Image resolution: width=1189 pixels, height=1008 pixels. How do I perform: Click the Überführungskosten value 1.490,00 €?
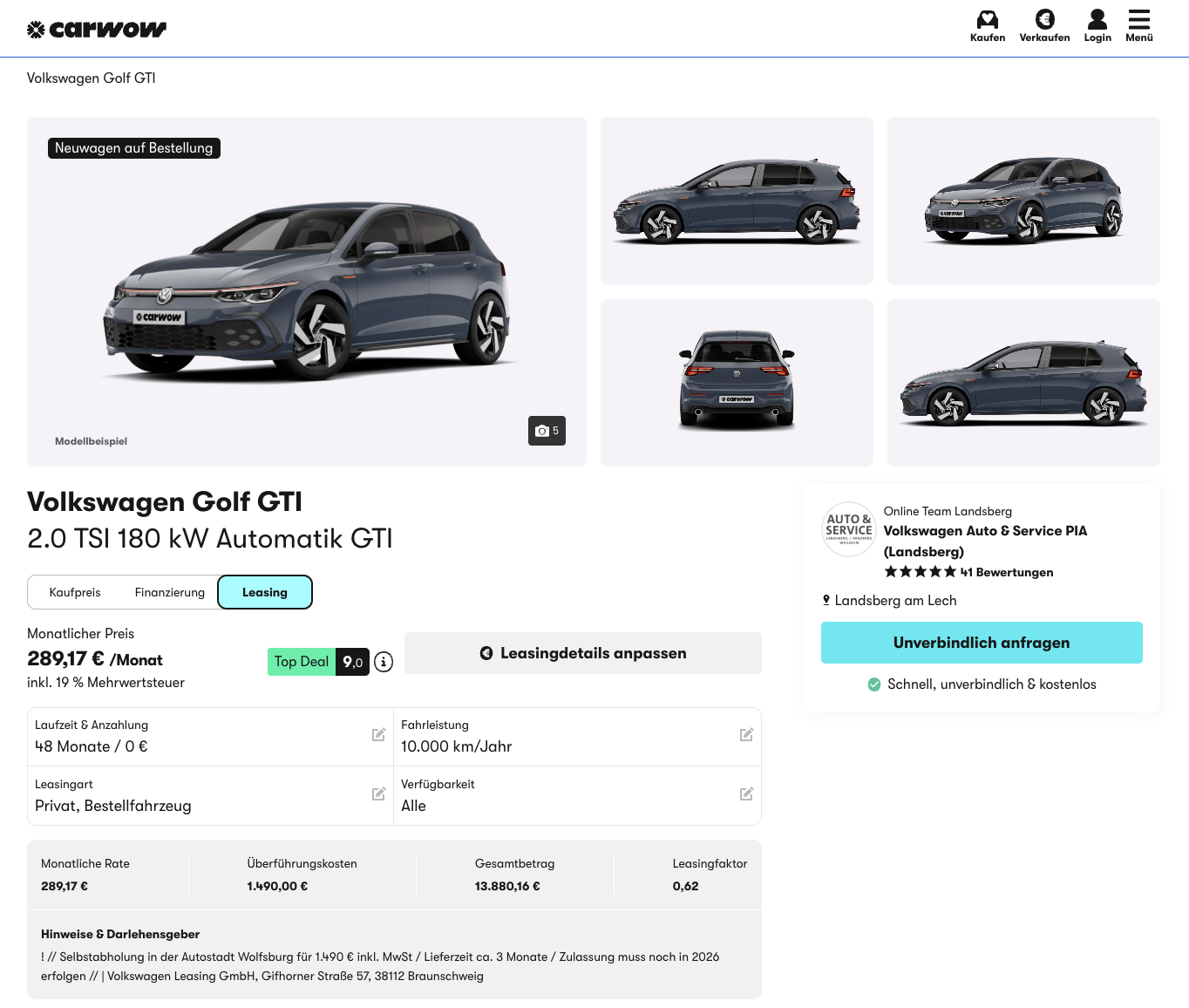[x=277, y=886]
